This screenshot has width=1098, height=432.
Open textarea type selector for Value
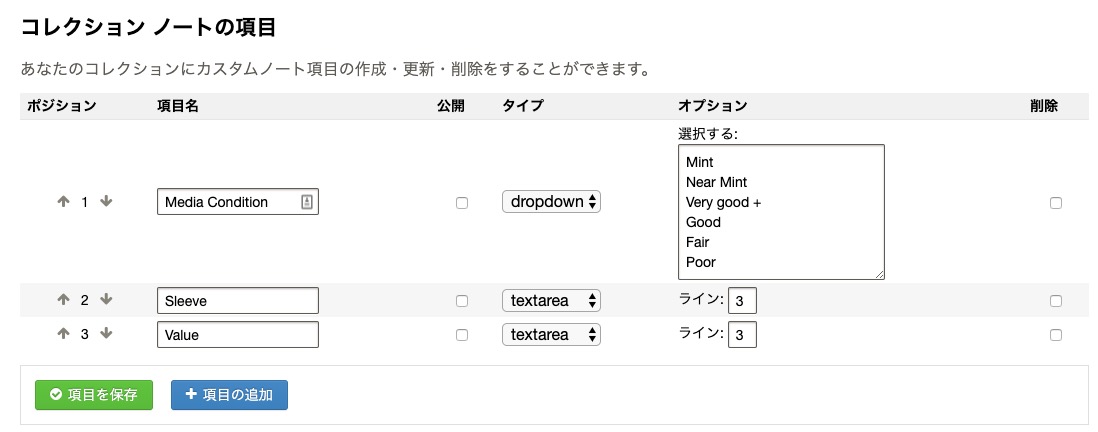(551, 335)
